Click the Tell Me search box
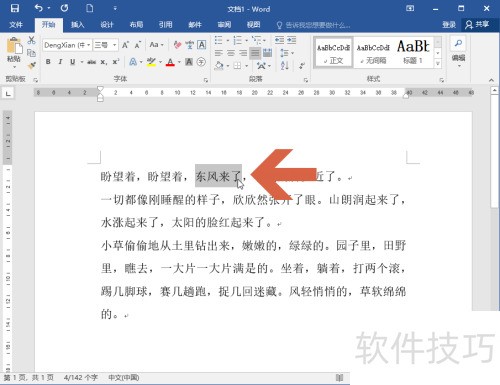 314,25
